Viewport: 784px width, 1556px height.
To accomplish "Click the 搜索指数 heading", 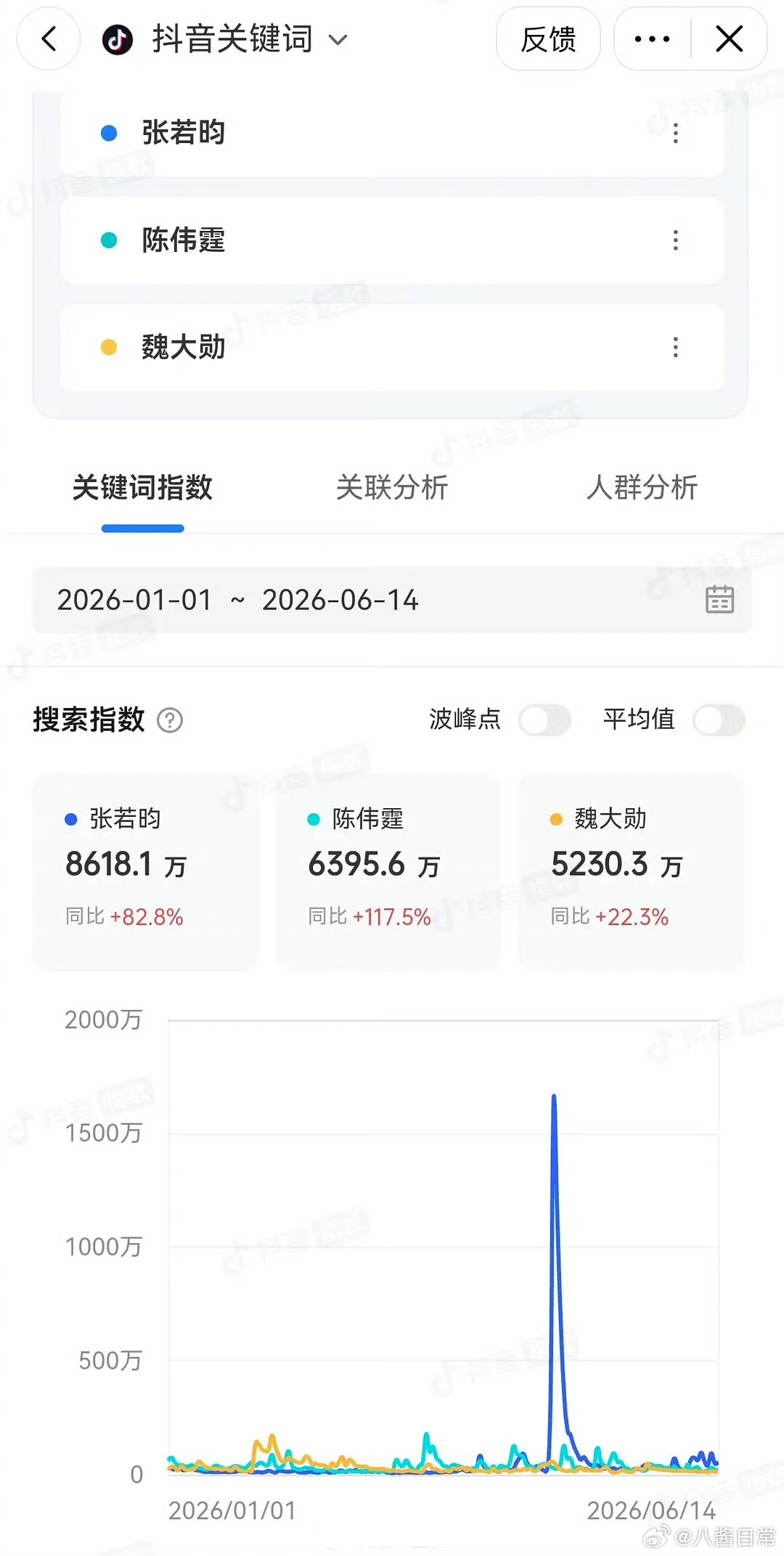I will (x=89, y=720).
